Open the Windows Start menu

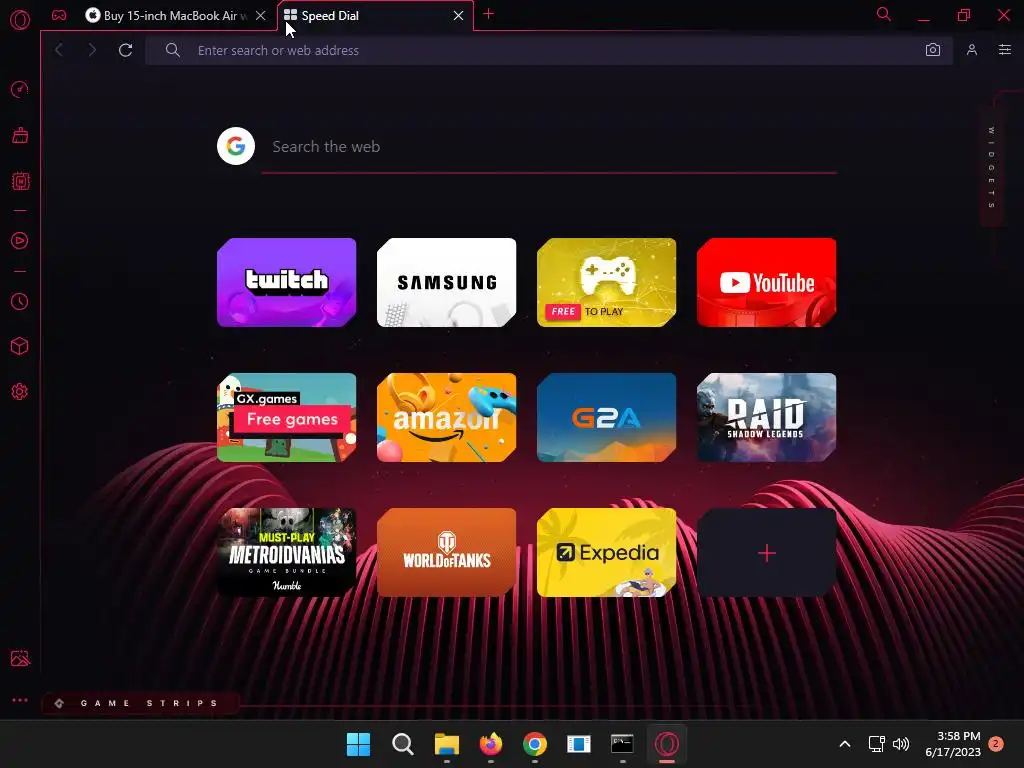(x=358, y=744)
